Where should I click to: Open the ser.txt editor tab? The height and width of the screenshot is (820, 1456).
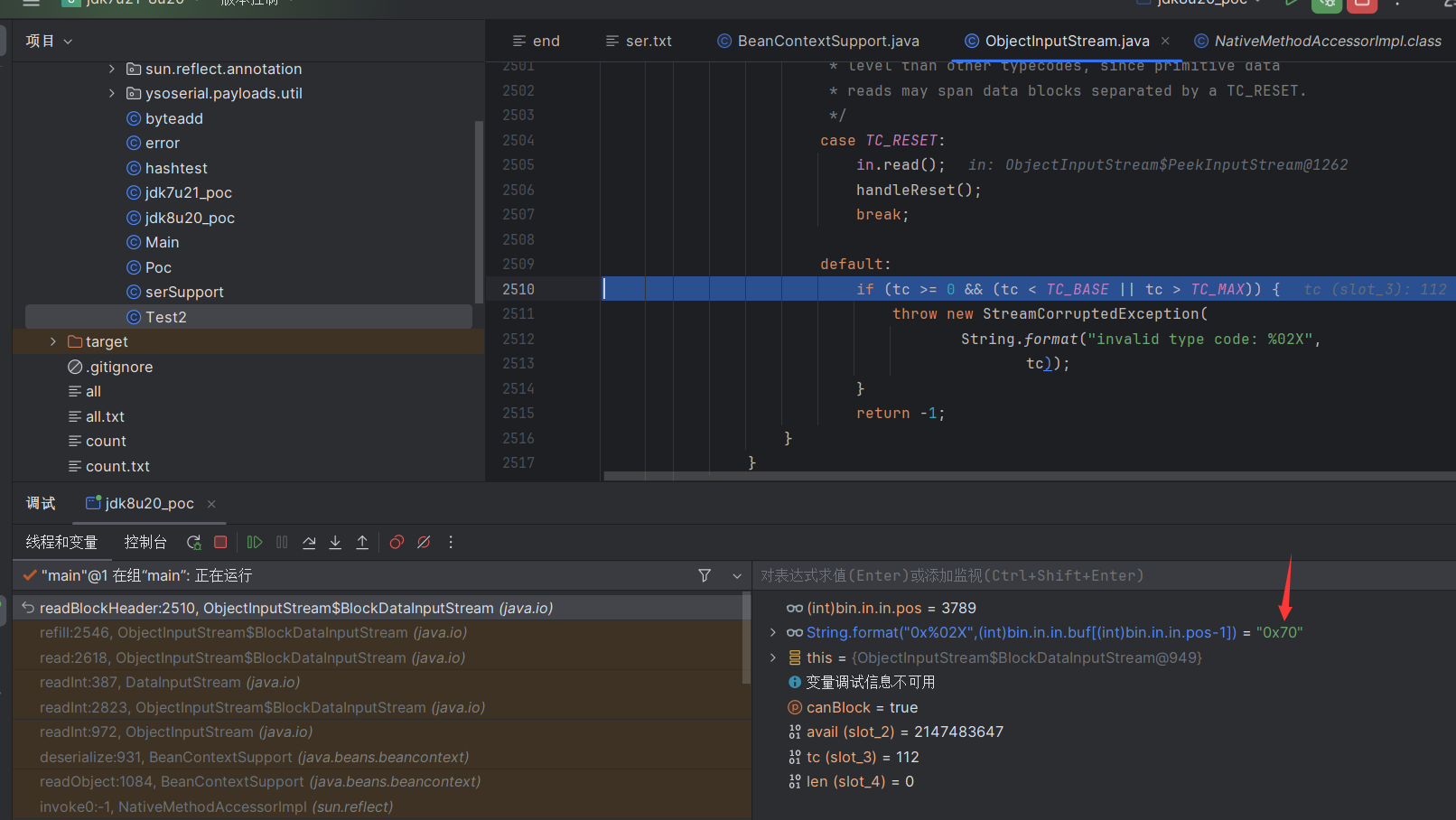639,41
